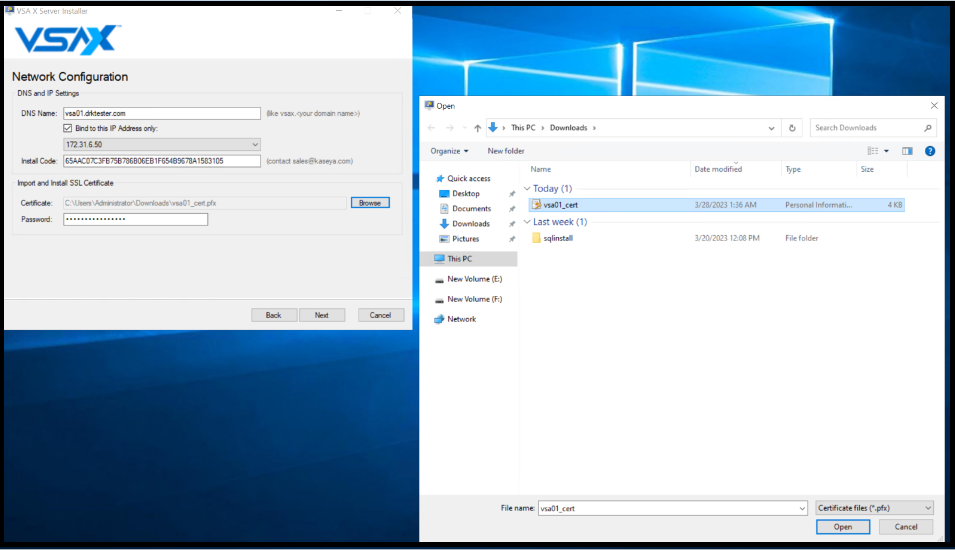Click This PC in the address breadcrumb
This screenshot has width=955, height=550.
click(523, 128)
